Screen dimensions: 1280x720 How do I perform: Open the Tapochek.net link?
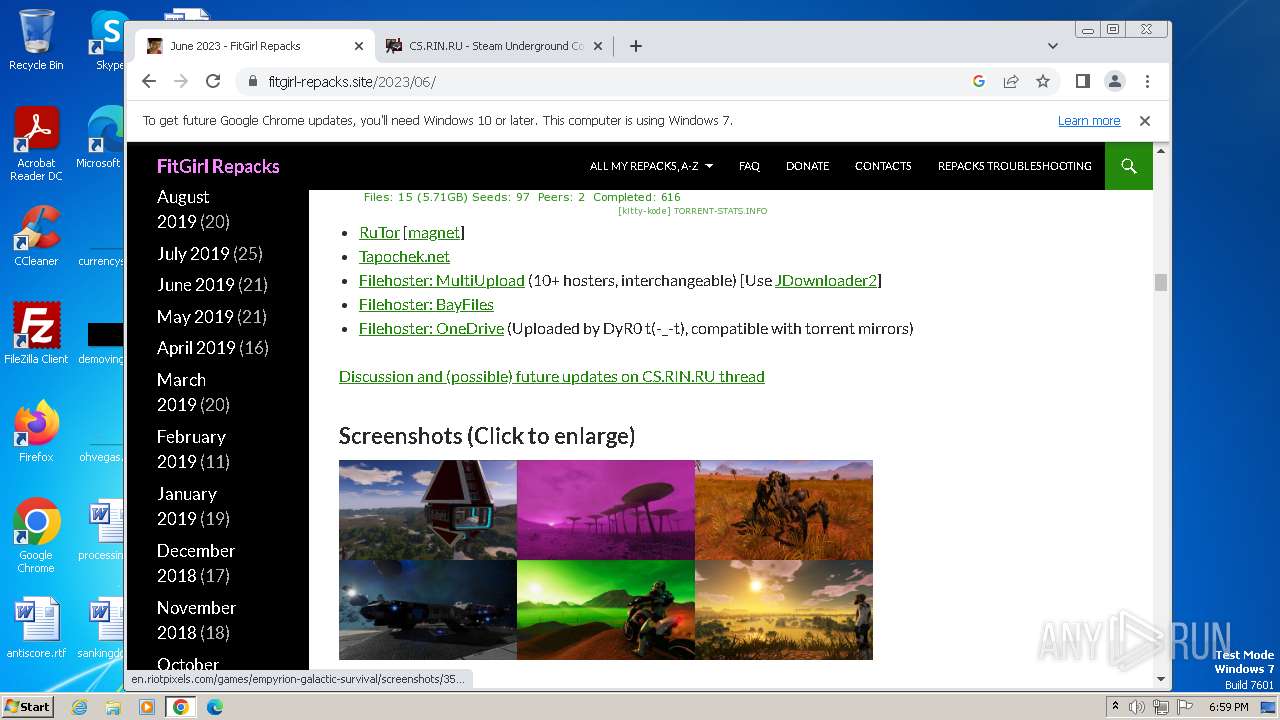tap(404, 256)
